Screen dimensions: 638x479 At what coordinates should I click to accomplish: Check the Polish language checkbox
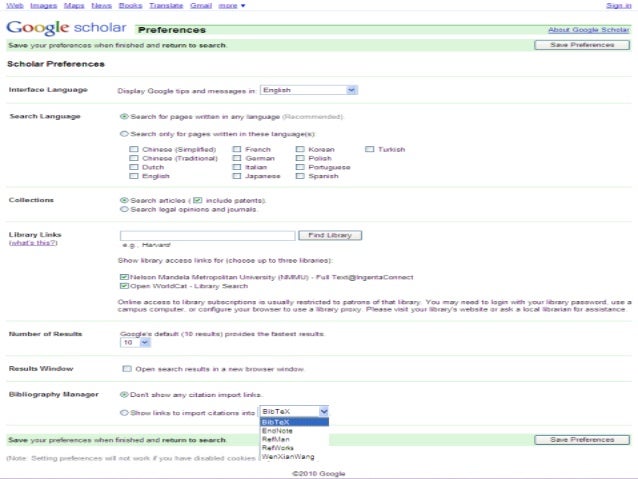[x=300, y=158]
